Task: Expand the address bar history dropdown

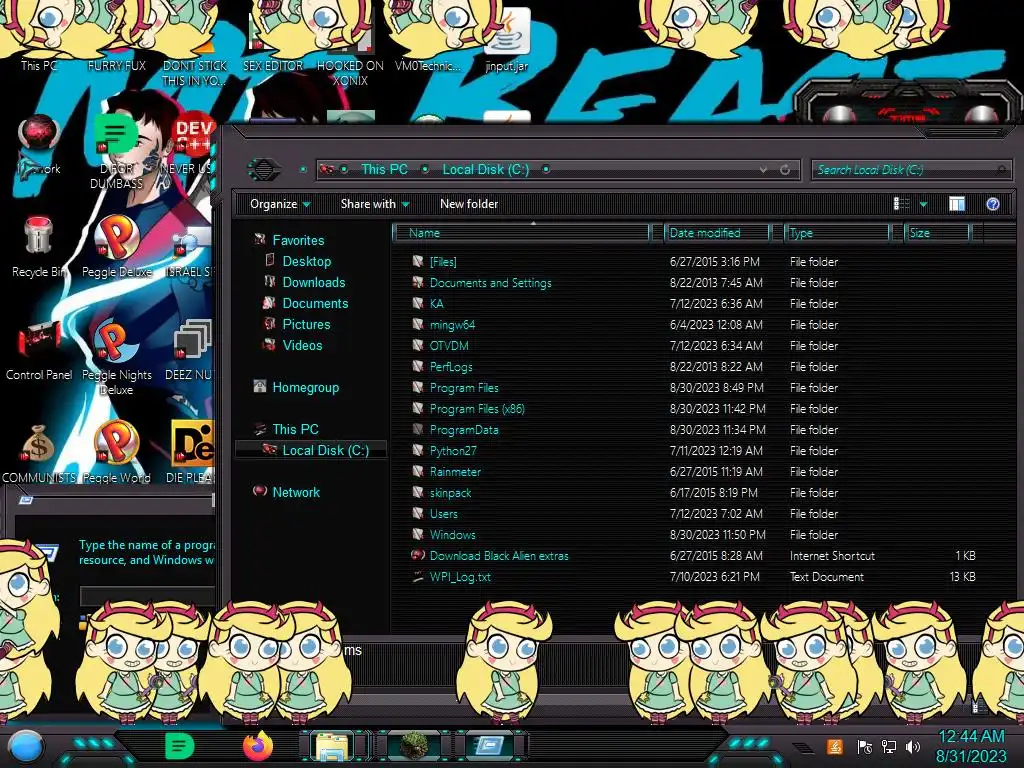Action: [763, 170]
